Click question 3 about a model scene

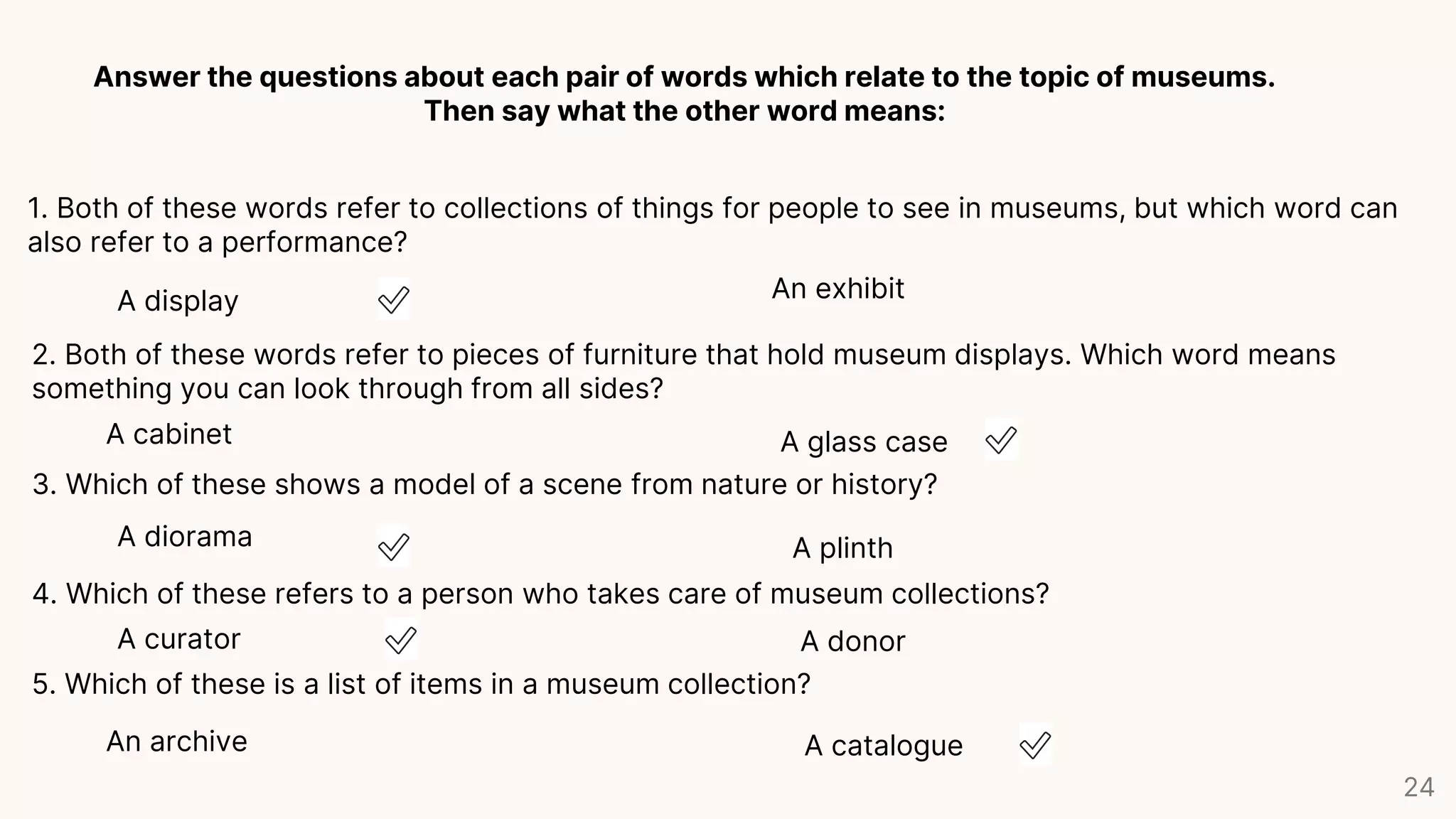click(485, 484)
